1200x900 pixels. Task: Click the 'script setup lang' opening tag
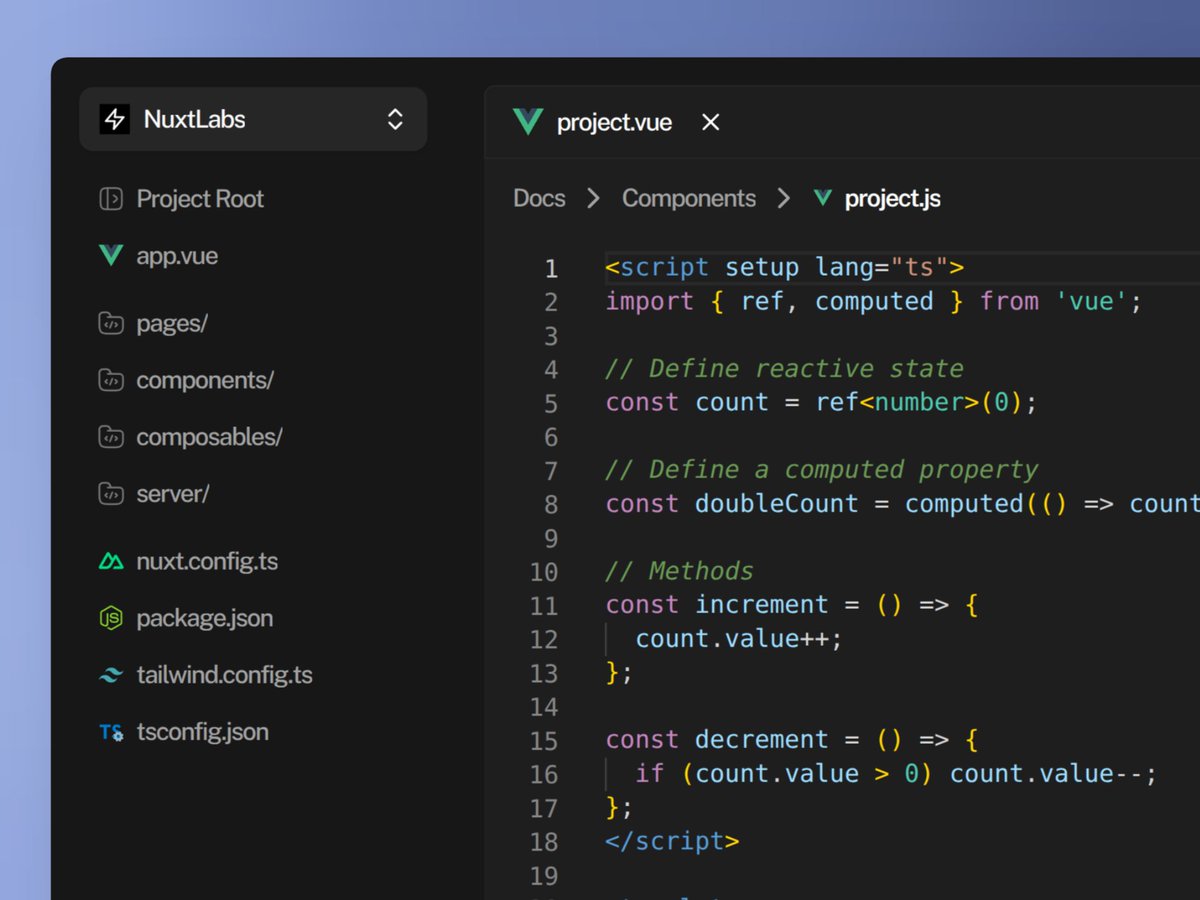[785, 267]
